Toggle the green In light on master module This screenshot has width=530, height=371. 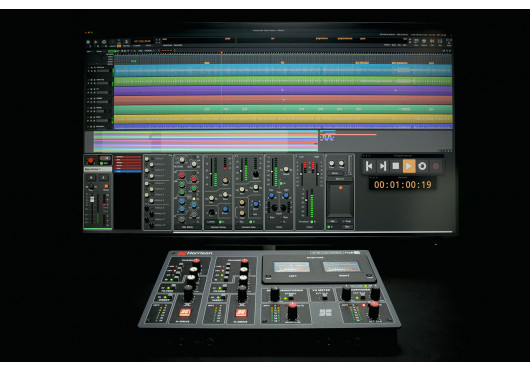[312, 222]
